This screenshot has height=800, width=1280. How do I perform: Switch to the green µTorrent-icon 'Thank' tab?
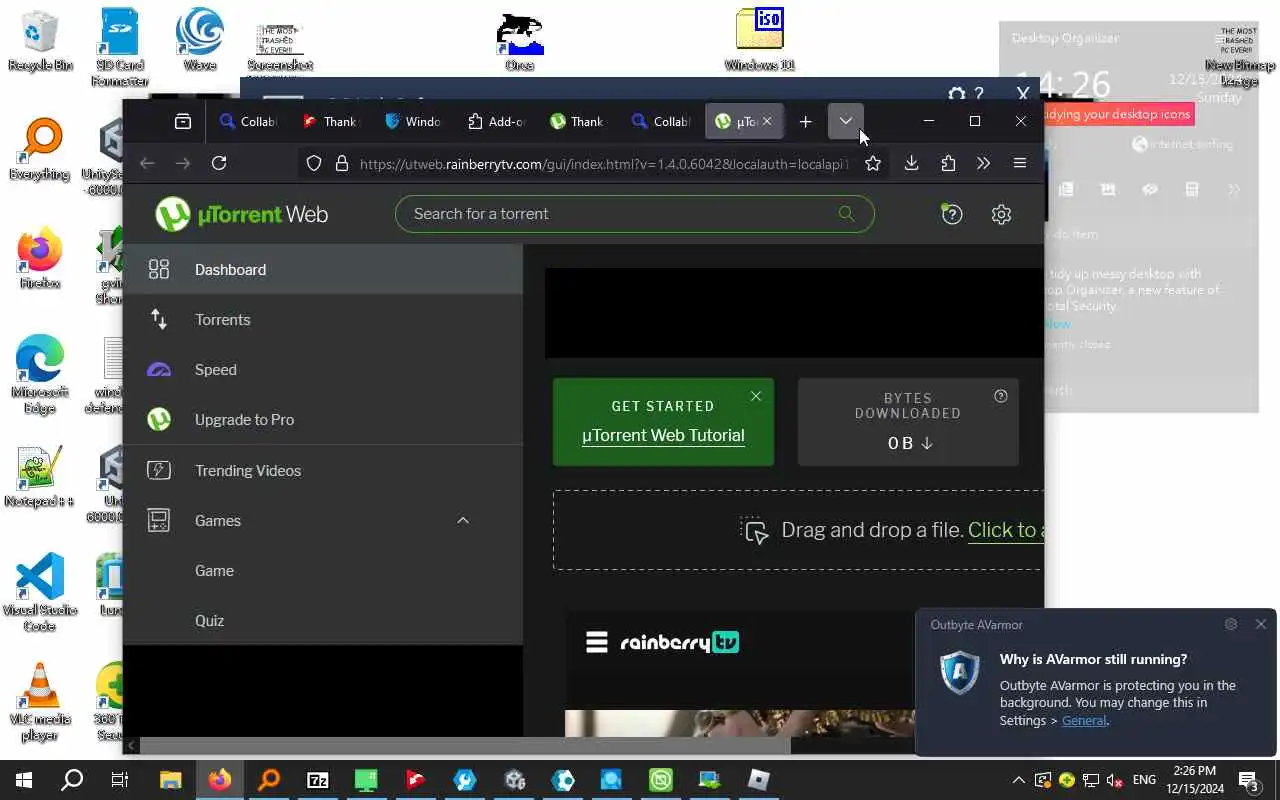(x=579, y=121)
